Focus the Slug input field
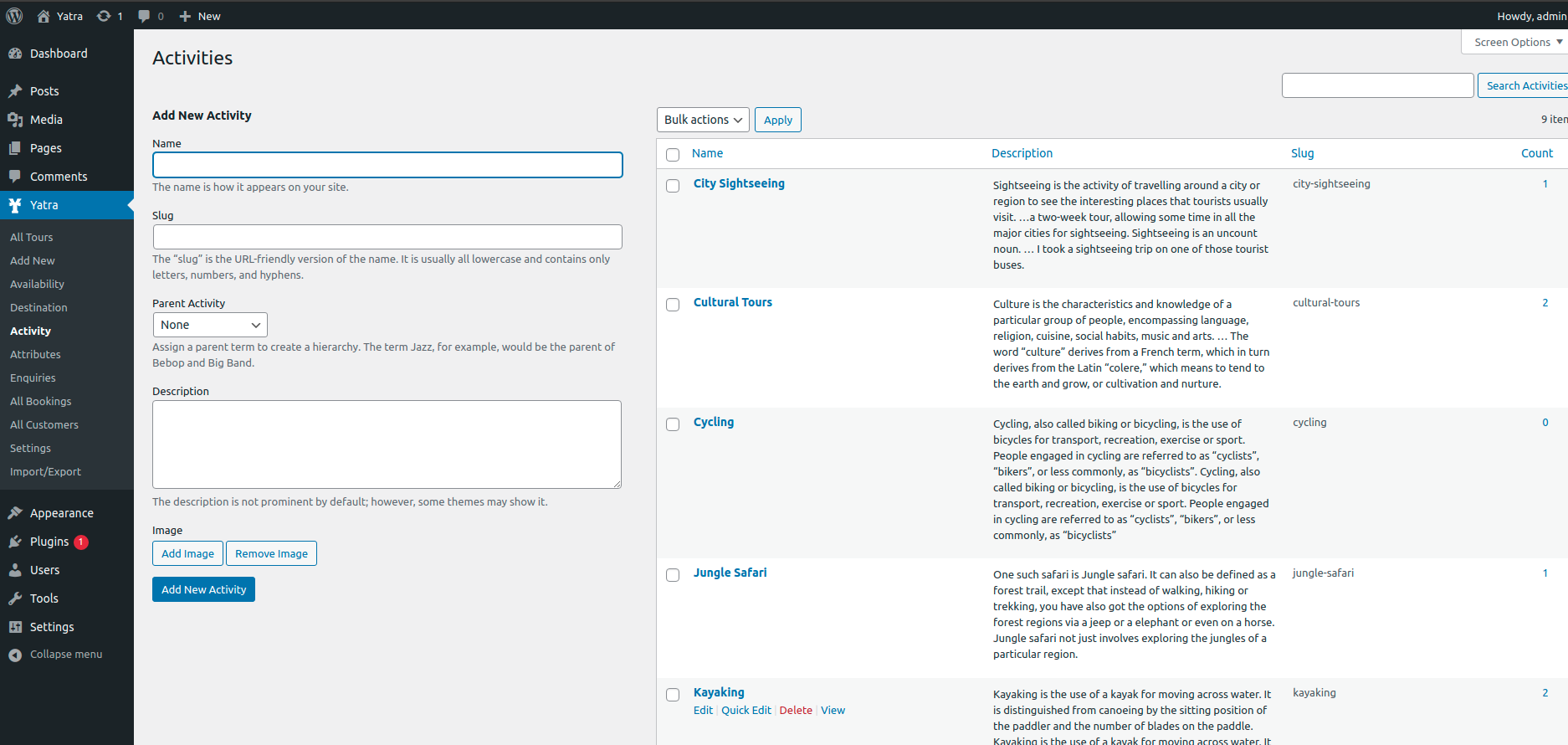Screen dimensions: 1568x745 (x=387, y=237)
